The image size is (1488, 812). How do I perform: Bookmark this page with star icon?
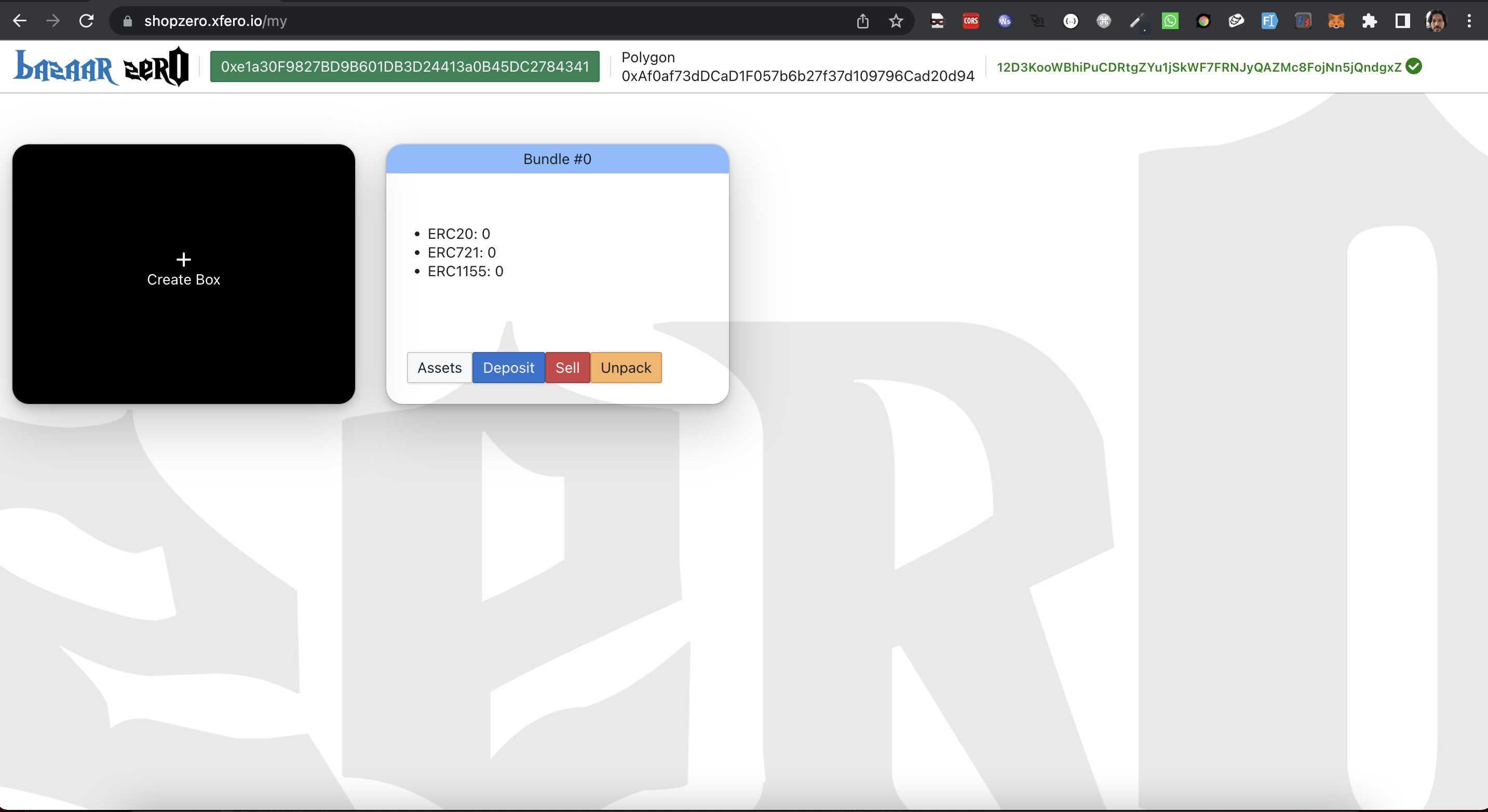coord(895,21)
